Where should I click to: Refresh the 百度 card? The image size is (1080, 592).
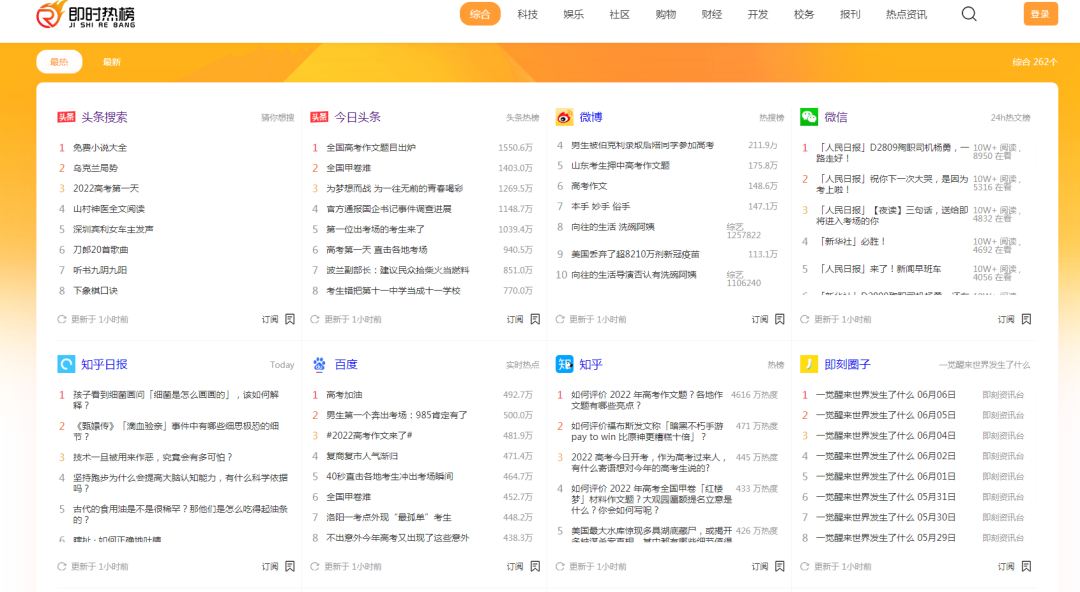[315, 567]
